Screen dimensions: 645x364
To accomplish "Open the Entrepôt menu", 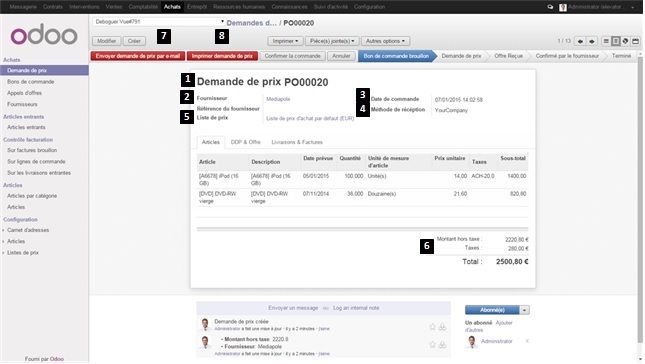I will 197,7.
